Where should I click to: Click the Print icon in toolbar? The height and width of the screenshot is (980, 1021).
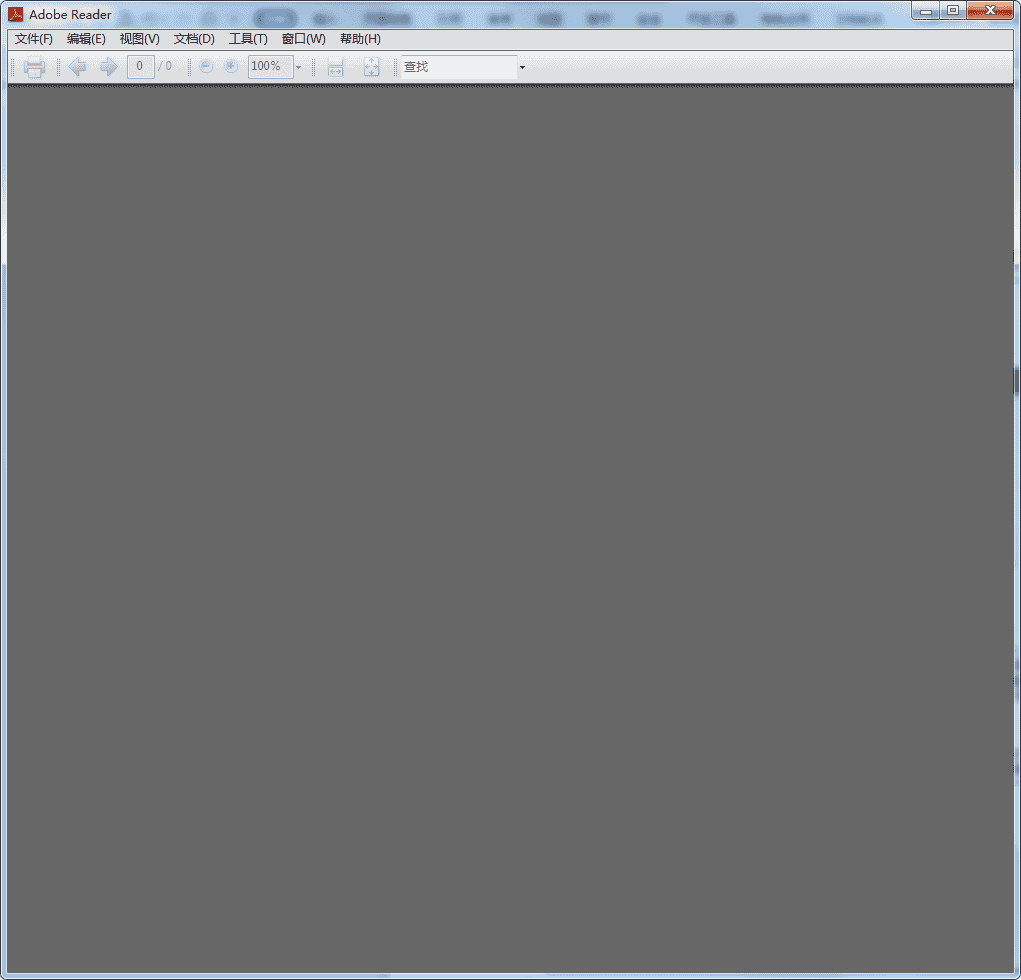tap(34, 67)
